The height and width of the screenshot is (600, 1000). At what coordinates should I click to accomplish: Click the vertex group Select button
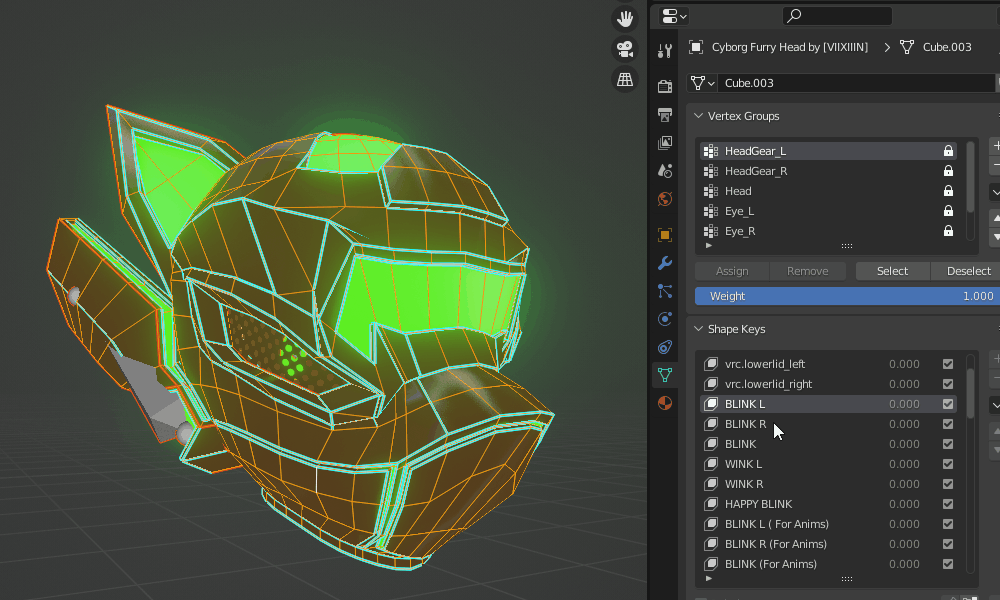pyautogui.click(x=892, y=271)
